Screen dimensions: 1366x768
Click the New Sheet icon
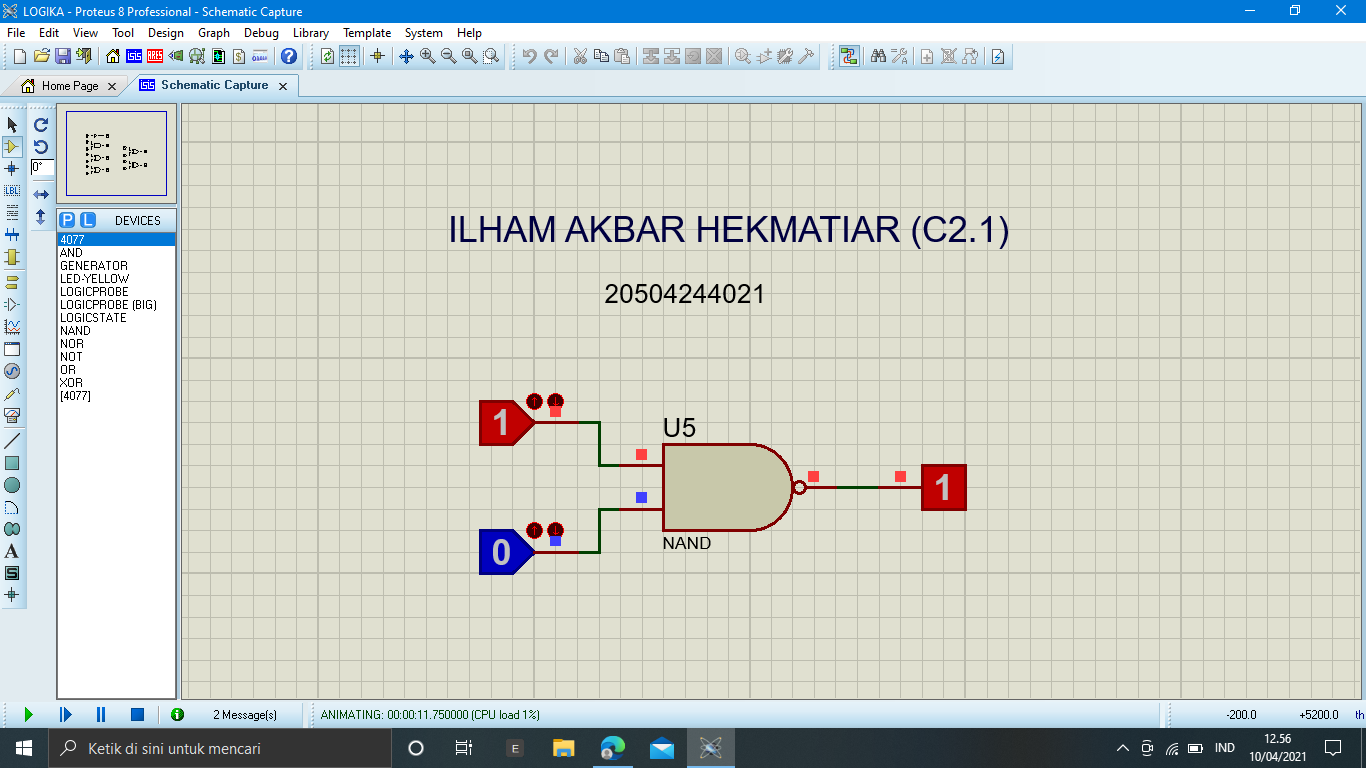pyautogui.click(x=927, y=56)
